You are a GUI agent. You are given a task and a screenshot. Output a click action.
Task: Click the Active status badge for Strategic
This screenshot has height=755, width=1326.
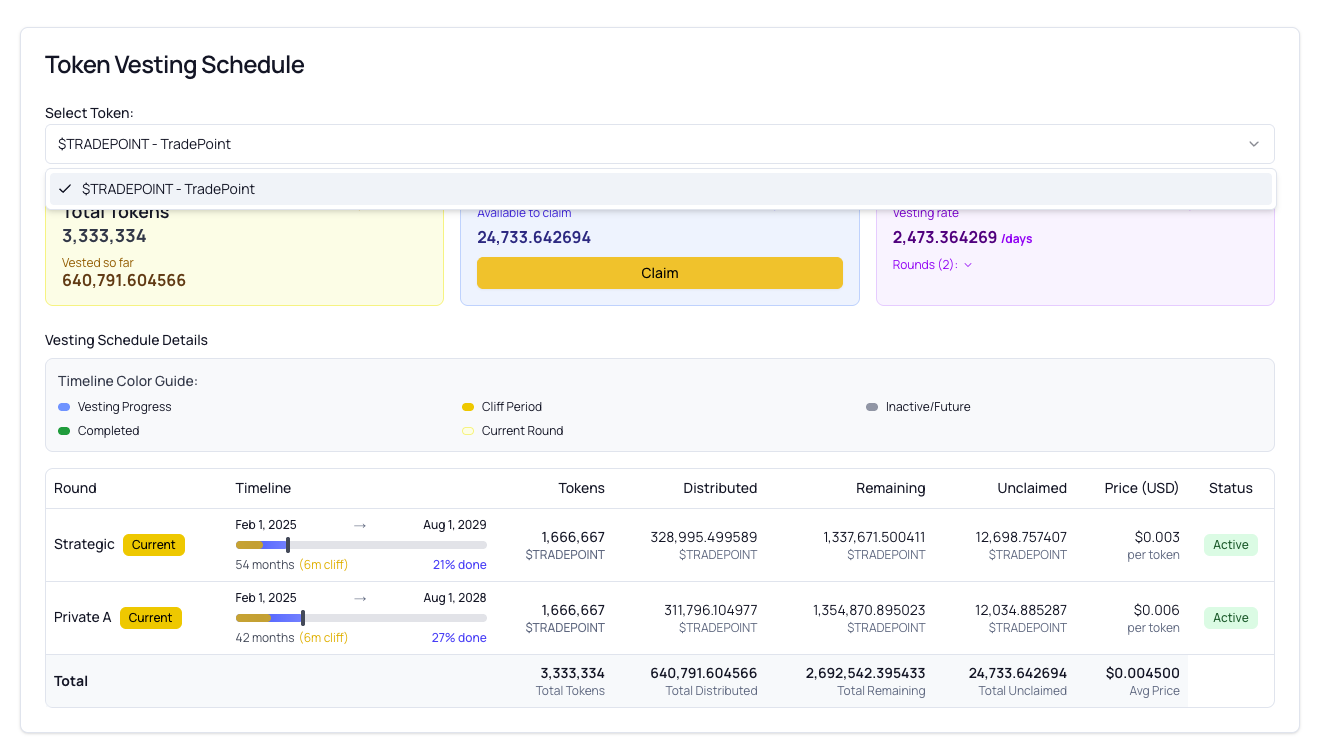point(1230,544)
